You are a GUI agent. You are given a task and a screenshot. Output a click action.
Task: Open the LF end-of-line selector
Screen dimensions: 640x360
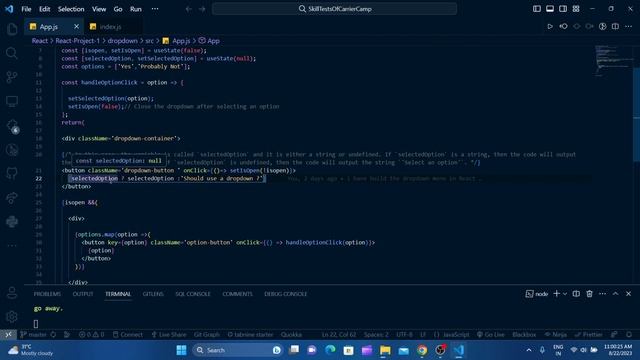coord(423,334)
